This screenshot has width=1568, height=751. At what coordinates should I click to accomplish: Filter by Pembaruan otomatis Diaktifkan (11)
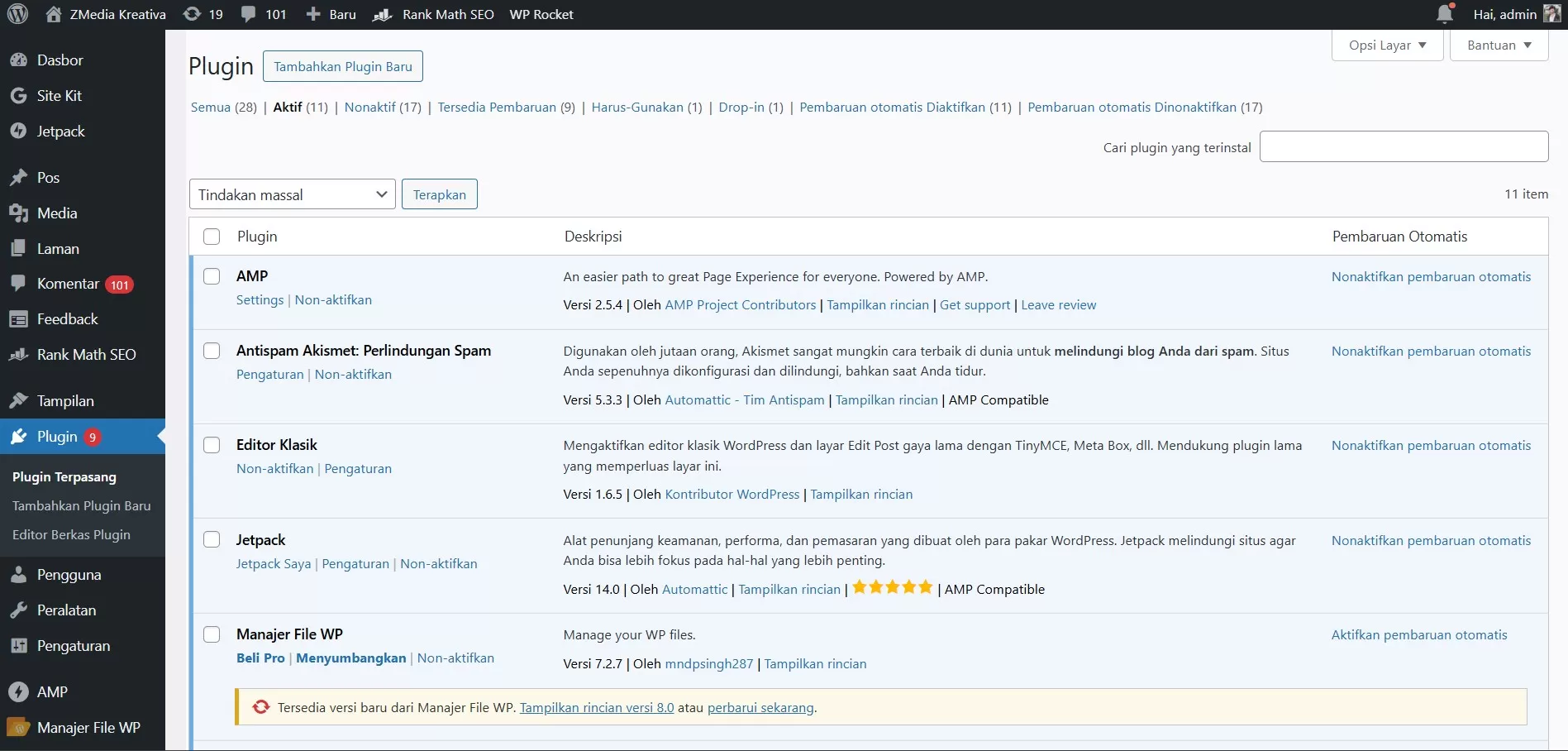905,108
